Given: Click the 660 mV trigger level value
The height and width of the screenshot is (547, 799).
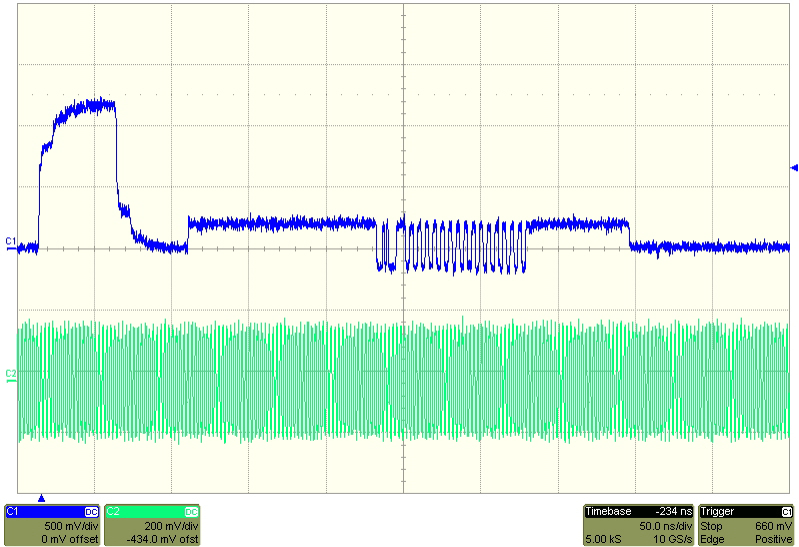Looking at the screenshot, I should coord(777,525).
